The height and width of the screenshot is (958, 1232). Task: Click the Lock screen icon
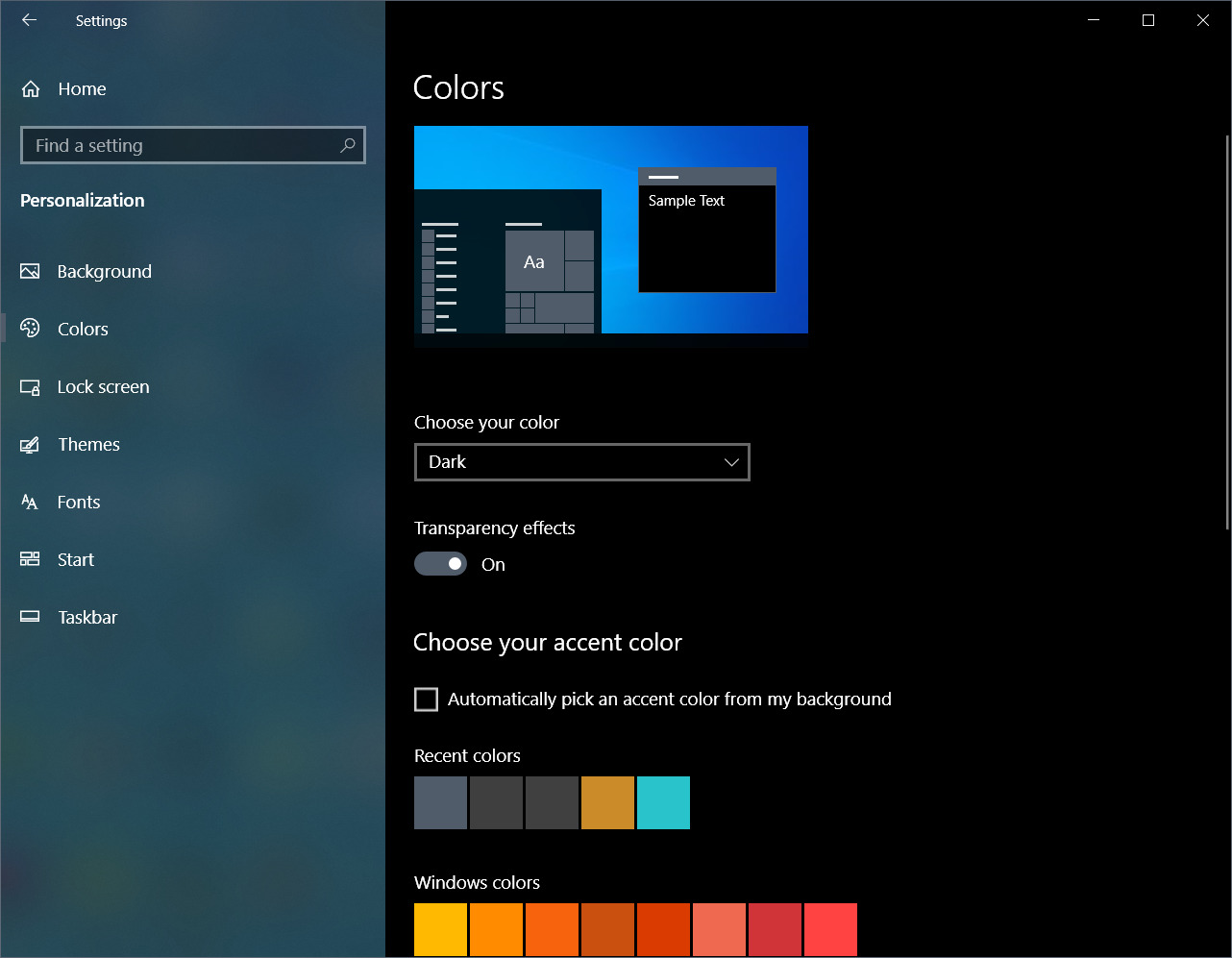(x=30, y=387)
